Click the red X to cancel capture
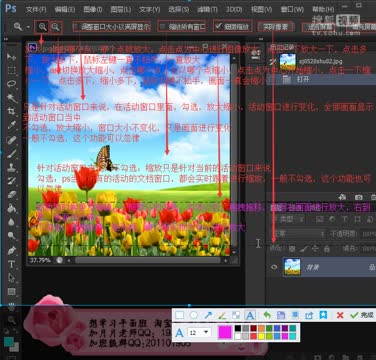Image resolution: width=376 pixels, height=360 pixels. 340,315
